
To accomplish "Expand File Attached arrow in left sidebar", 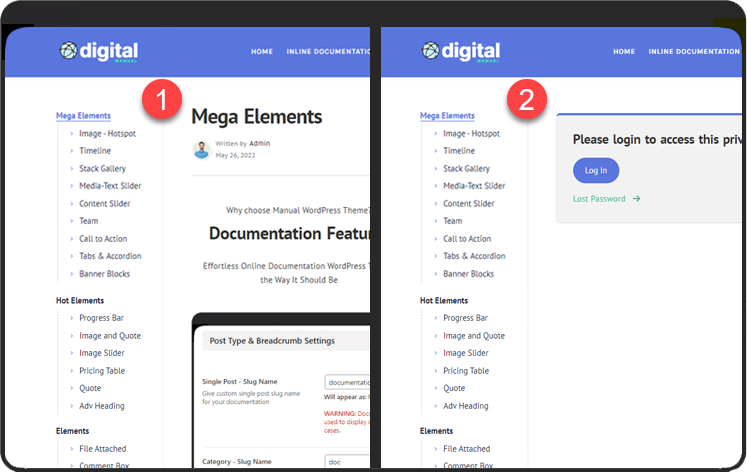I will coord(71,449).
